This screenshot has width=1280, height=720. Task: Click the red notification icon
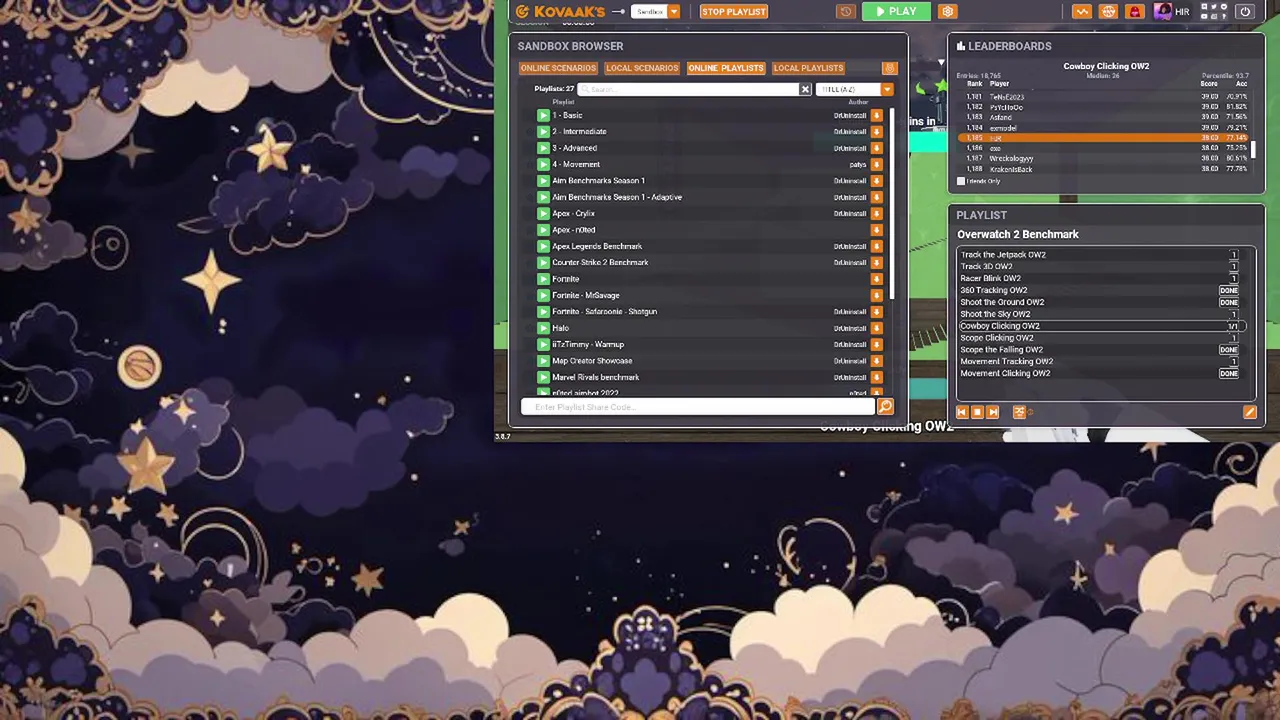pos(1134,12)
